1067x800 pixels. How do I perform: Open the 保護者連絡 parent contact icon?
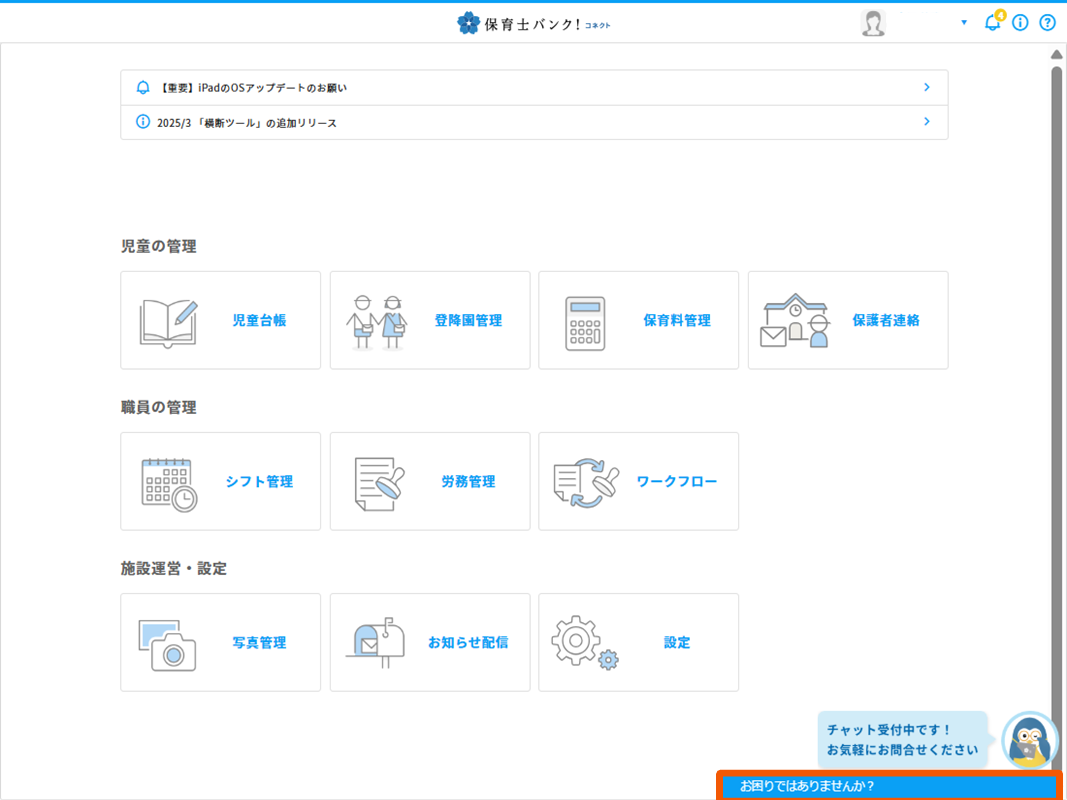point(796,320)
